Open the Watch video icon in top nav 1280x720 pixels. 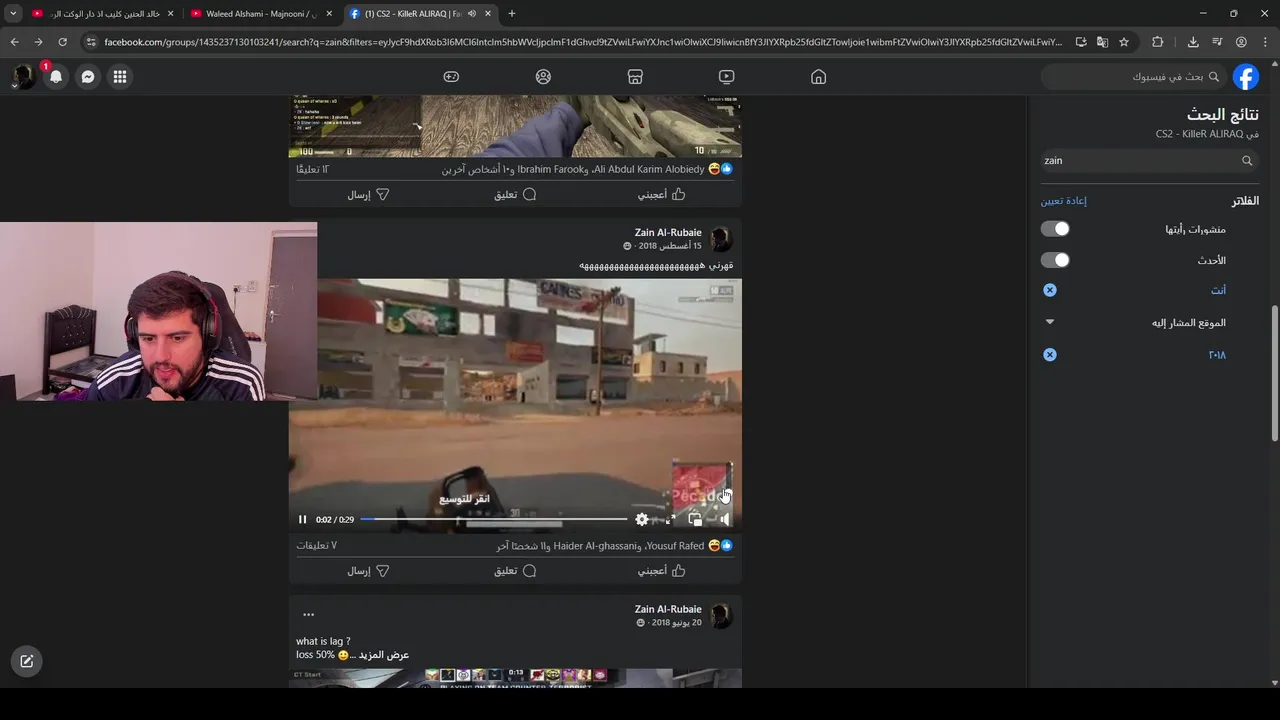pyautogui.click(x=726, y=77)
